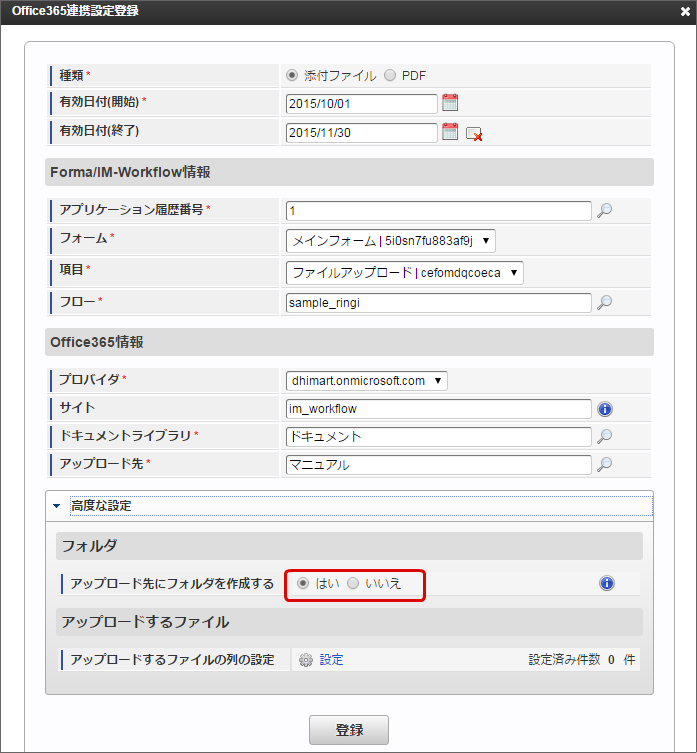Search アップロード先 with magnifier icon

click(x=604, y=464)
